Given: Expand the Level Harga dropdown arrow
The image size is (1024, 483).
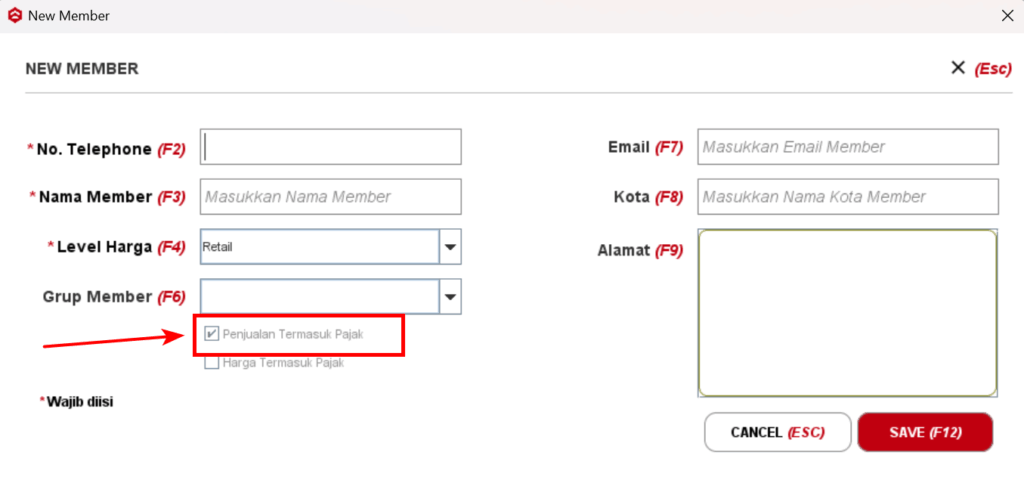Looking at the screenshot, I should (x=450, y=247).
